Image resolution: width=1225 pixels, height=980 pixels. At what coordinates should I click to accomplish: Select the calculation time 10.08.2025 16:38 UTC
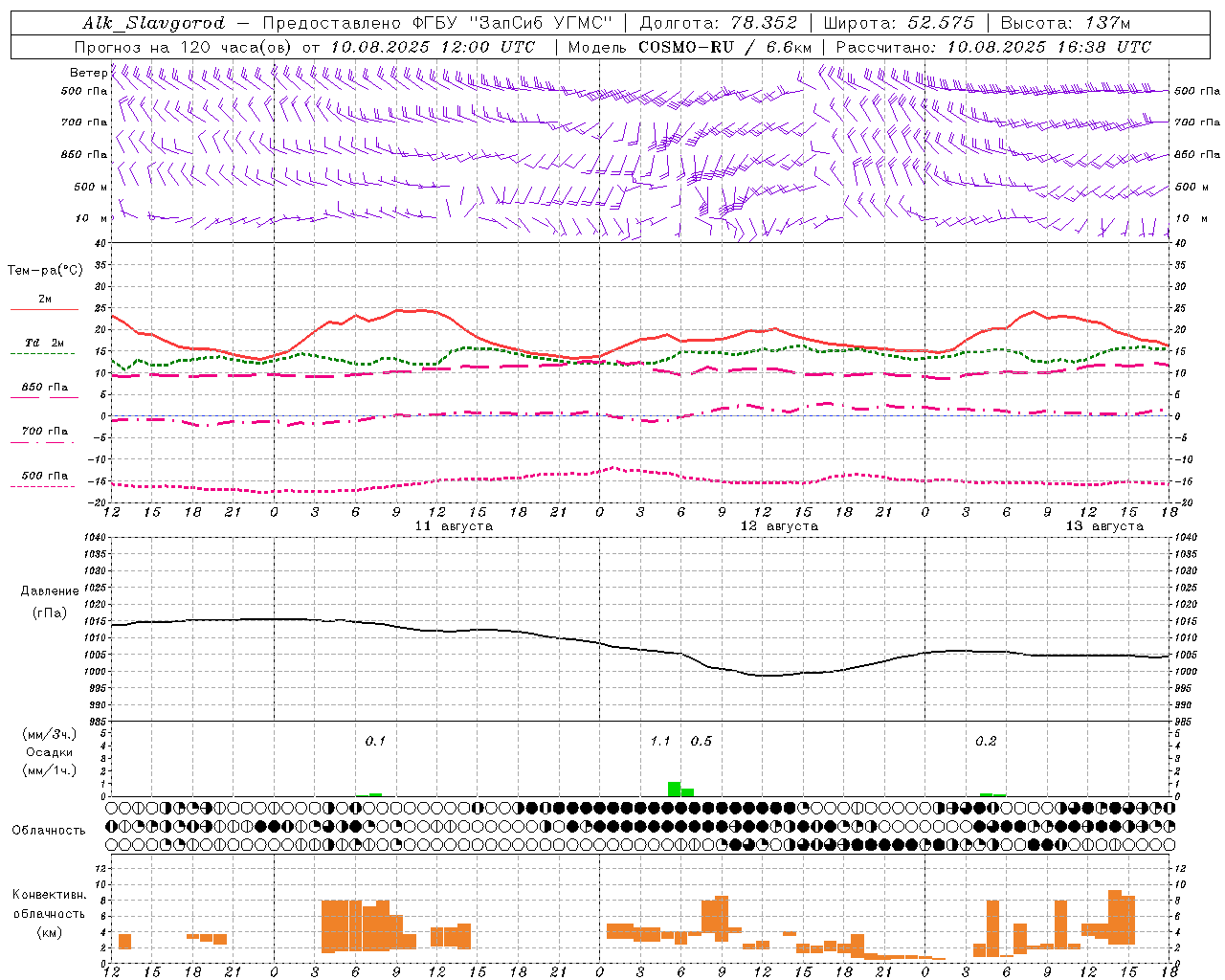pos(1049,47)
